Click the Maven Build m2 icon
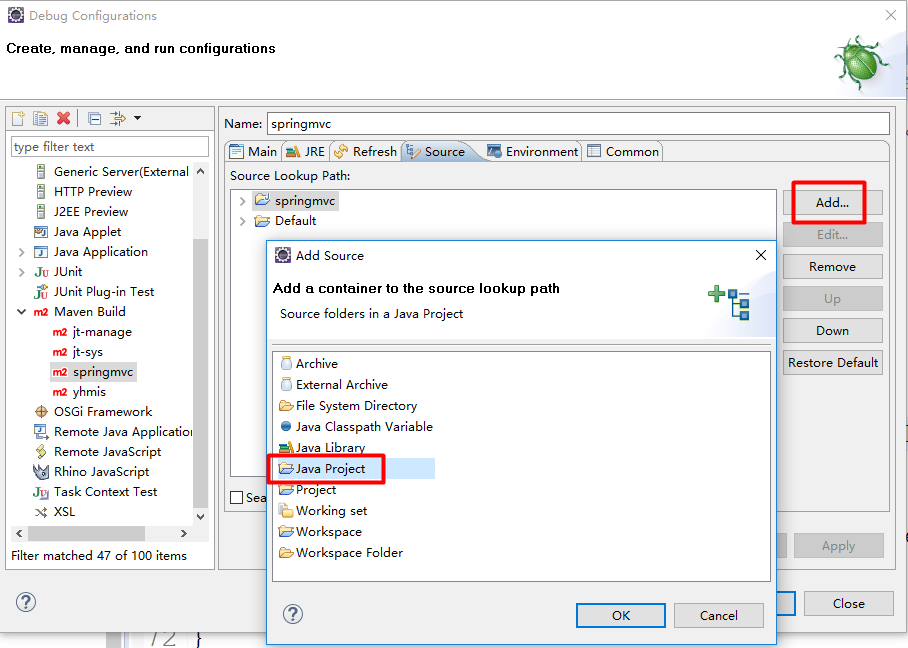Image resolution: width=908 pixels, height=648 pixels. 41,312
